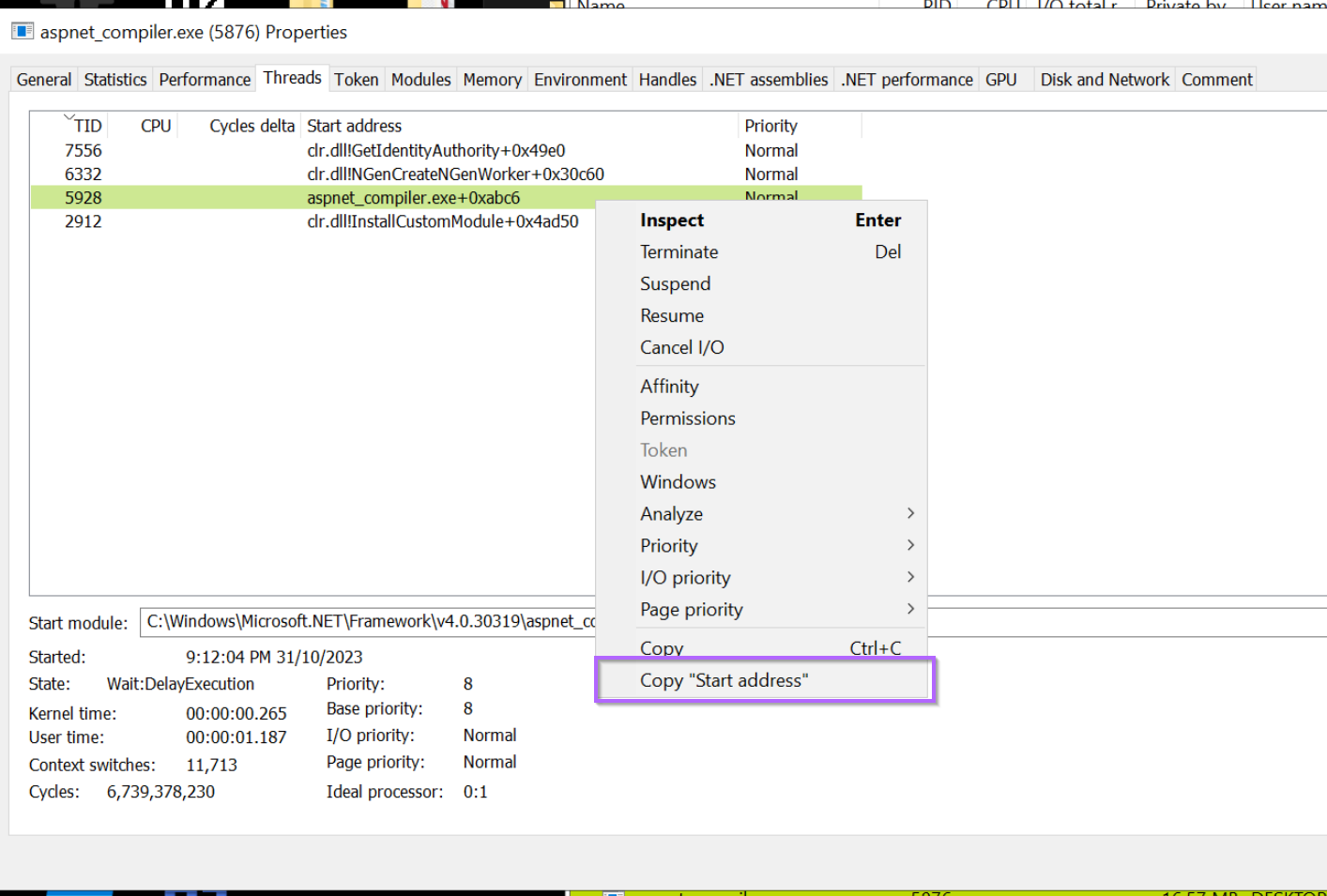Image resolution: width=1327 pixels, height=896 pixels.
Task: Click Normal priority of thread 7556
Action: pos(770,150)
